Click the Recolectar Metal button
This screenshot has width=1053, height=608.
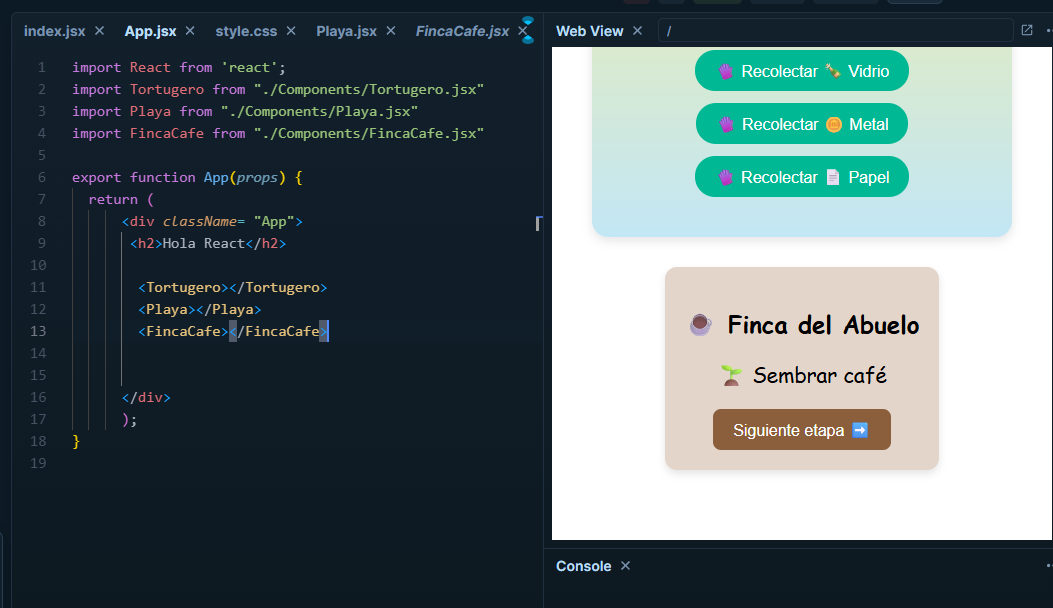(802, 124)
